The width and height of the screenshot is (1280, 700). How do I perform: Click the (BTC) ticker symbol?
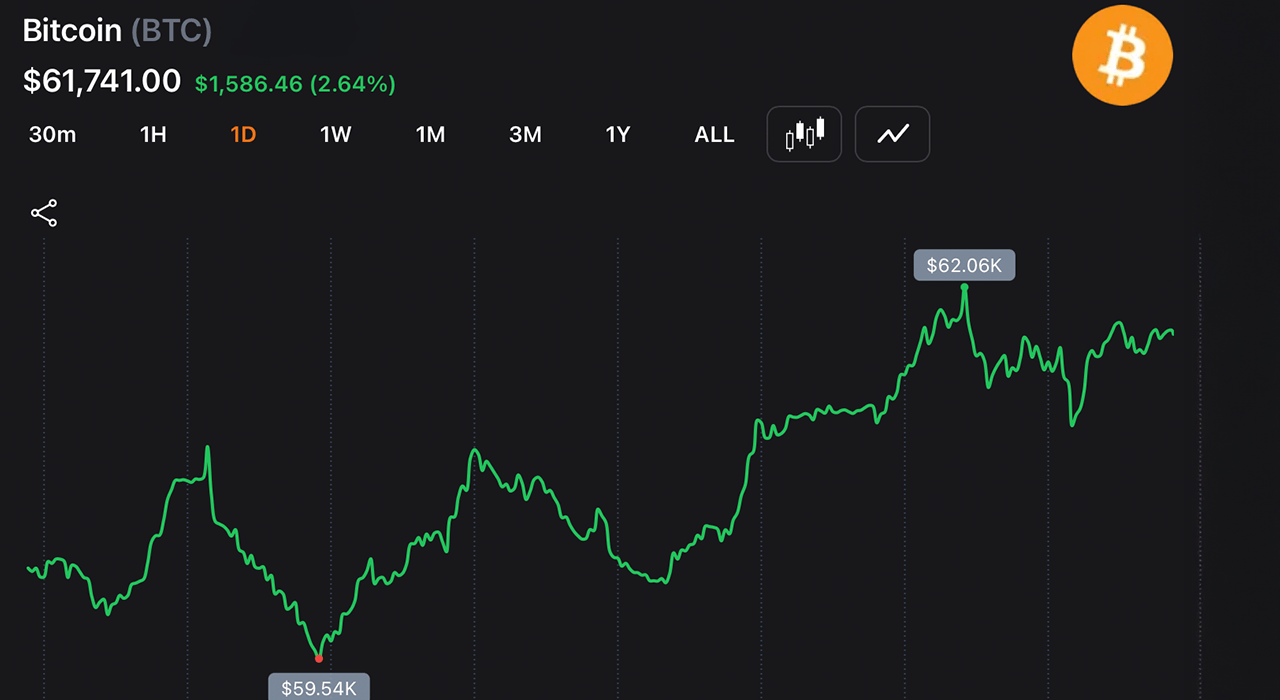(171, 31)
